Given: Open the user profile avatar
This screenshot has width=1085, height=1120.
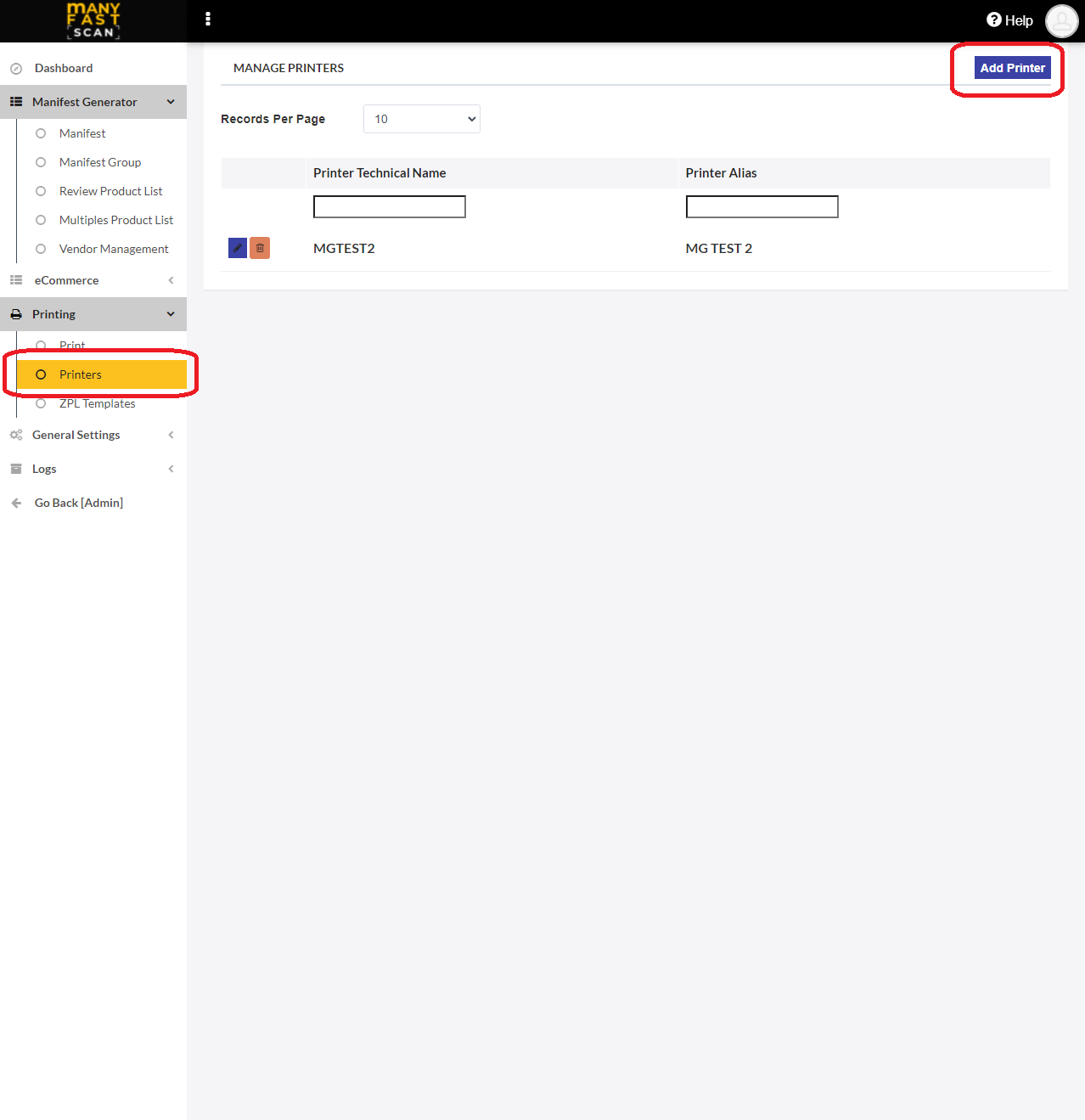Looking at the screenshot, I should (1061, 20).
